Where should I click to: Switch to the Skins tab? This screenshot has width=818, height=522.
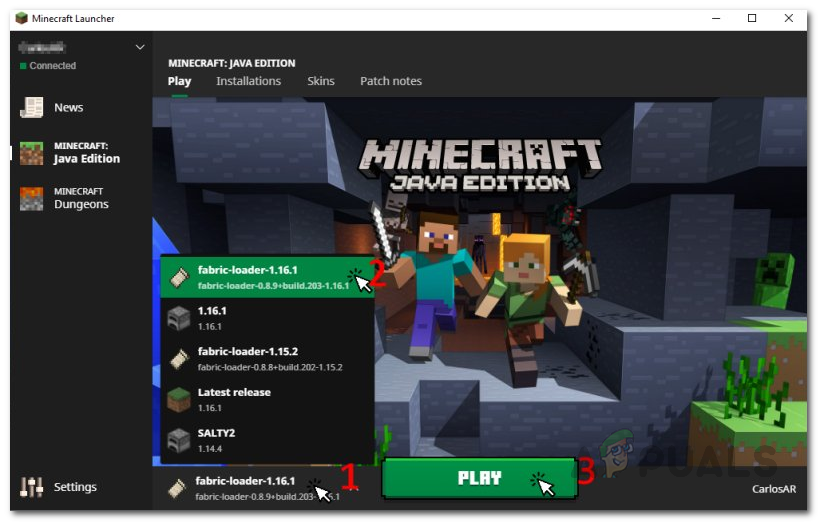point(321,81)
